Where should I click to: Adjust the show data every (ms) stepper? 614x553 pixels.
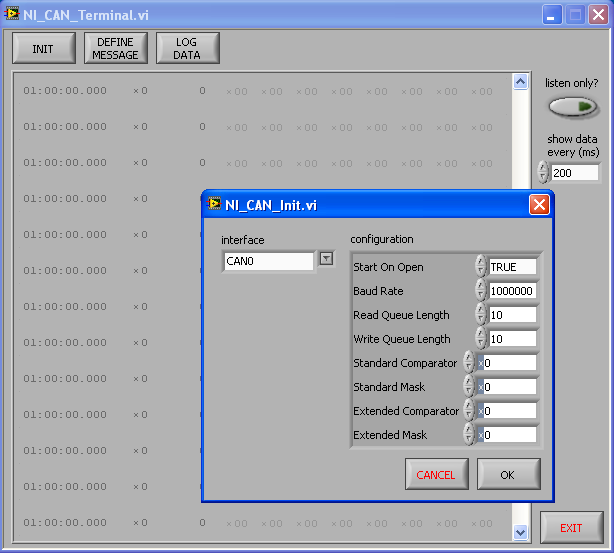[543, 172]
